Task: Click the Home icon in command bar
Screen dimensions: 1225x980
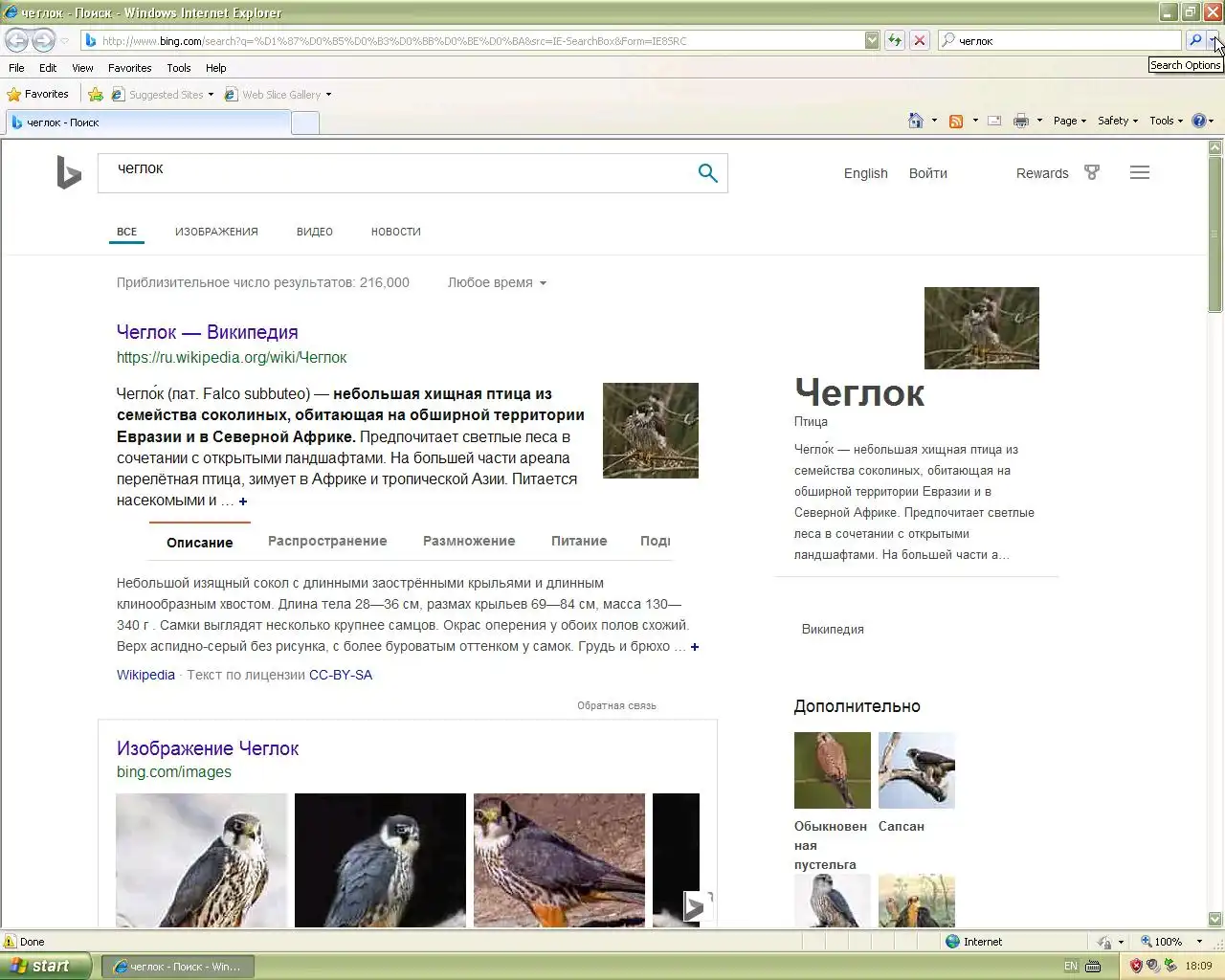Action: click(916, 121)
